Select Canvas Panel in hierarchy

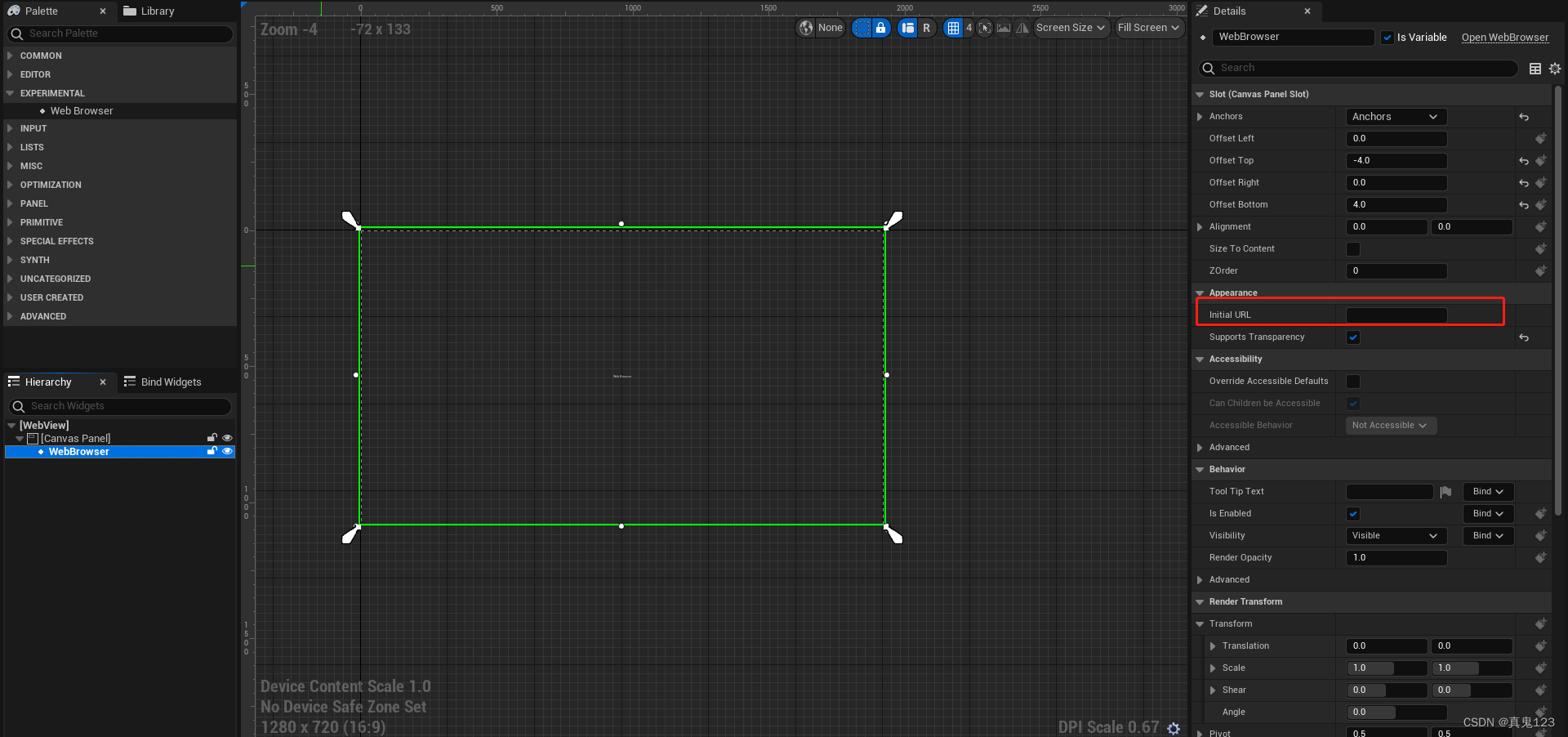pos(76,439)
